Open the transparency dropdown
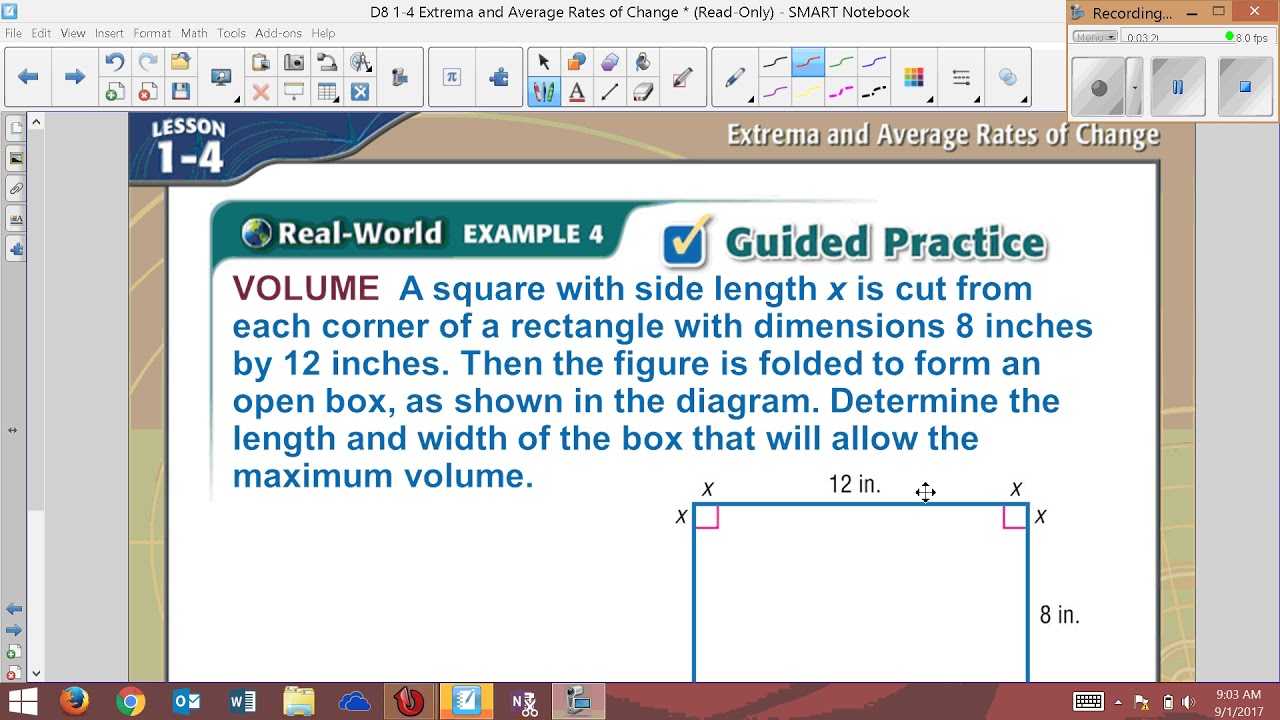Image resolution: width=1280 pixels, height=720 pixels. 1009,78
